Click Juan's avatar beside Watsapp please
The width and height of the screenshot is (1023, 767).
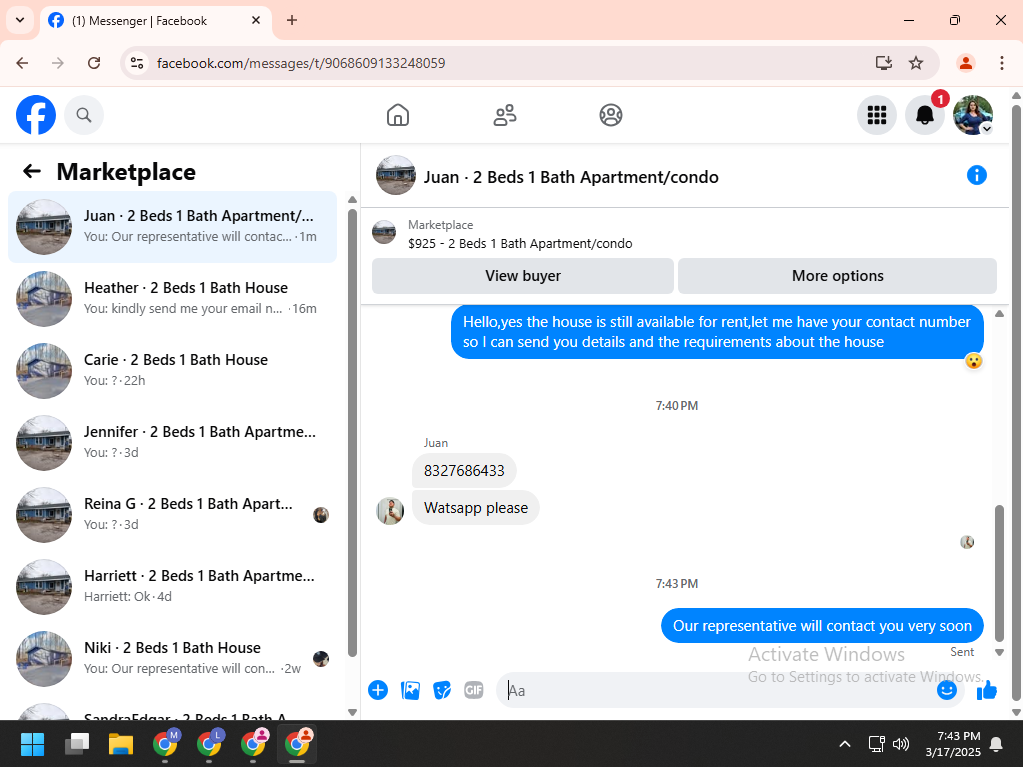[389, 511]
